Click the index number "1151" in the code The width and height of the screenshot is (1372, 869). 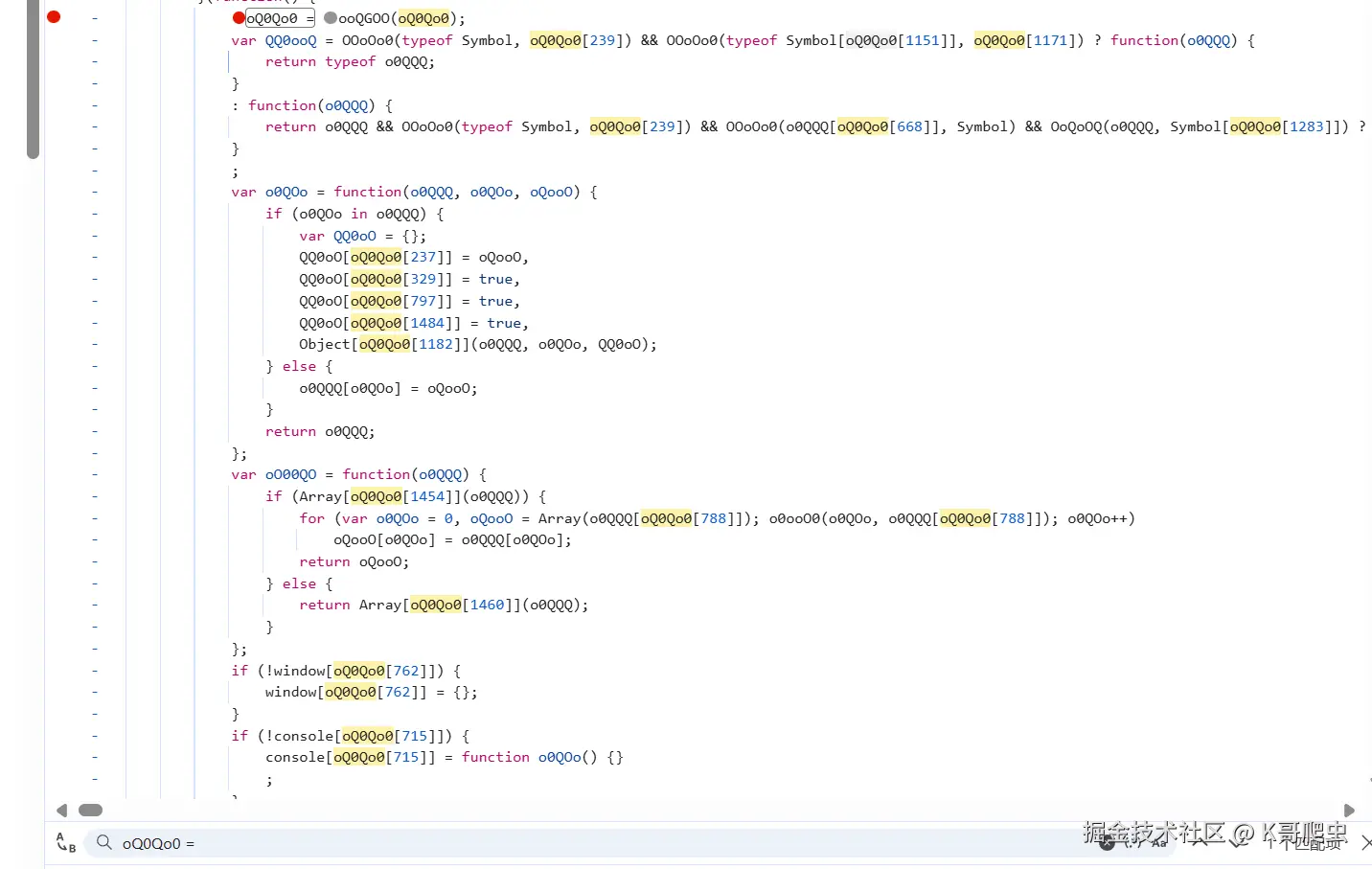coord(923,40)
